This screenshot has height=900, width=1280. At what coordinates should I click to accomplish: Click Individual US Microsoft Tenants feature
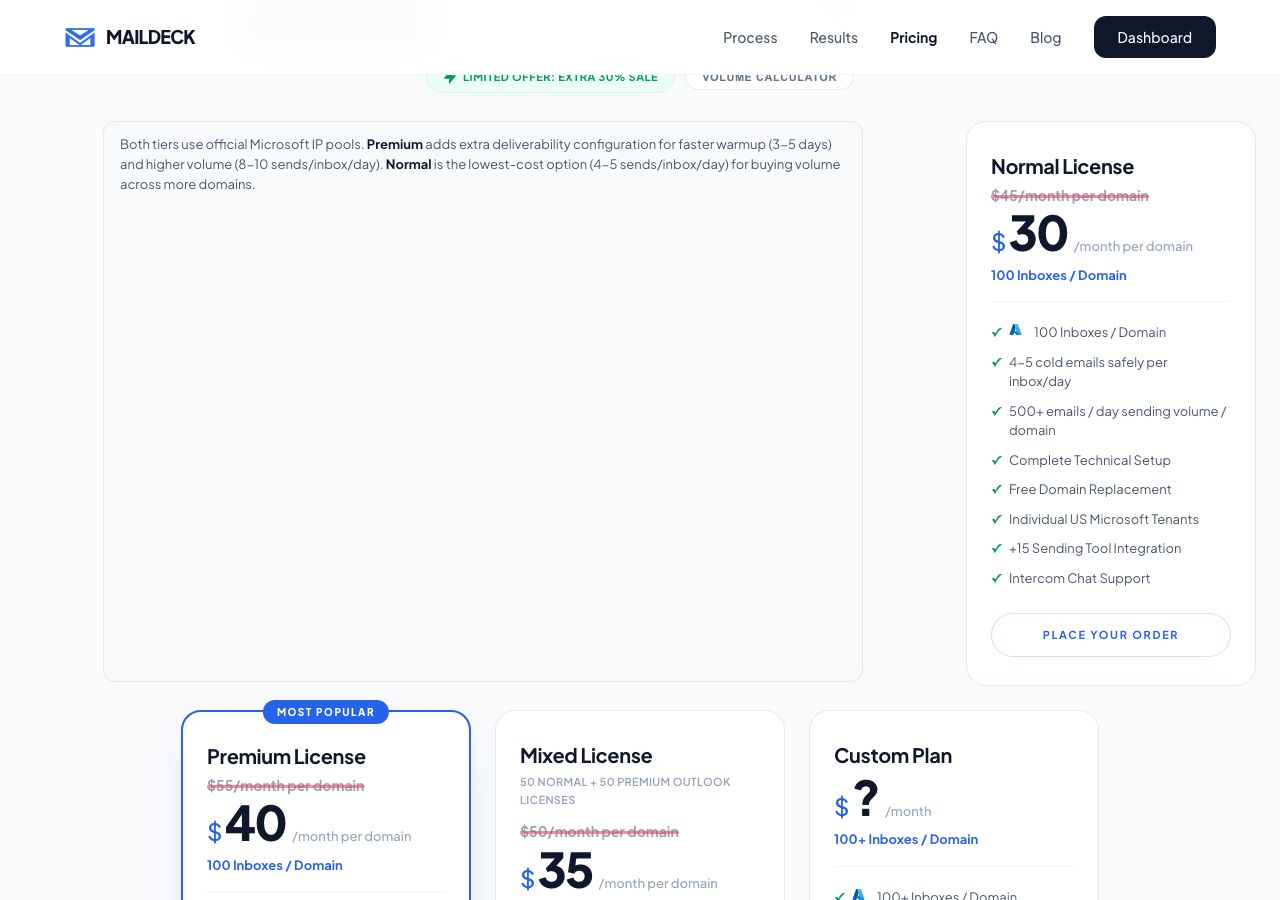click(x=1104, y=519)
